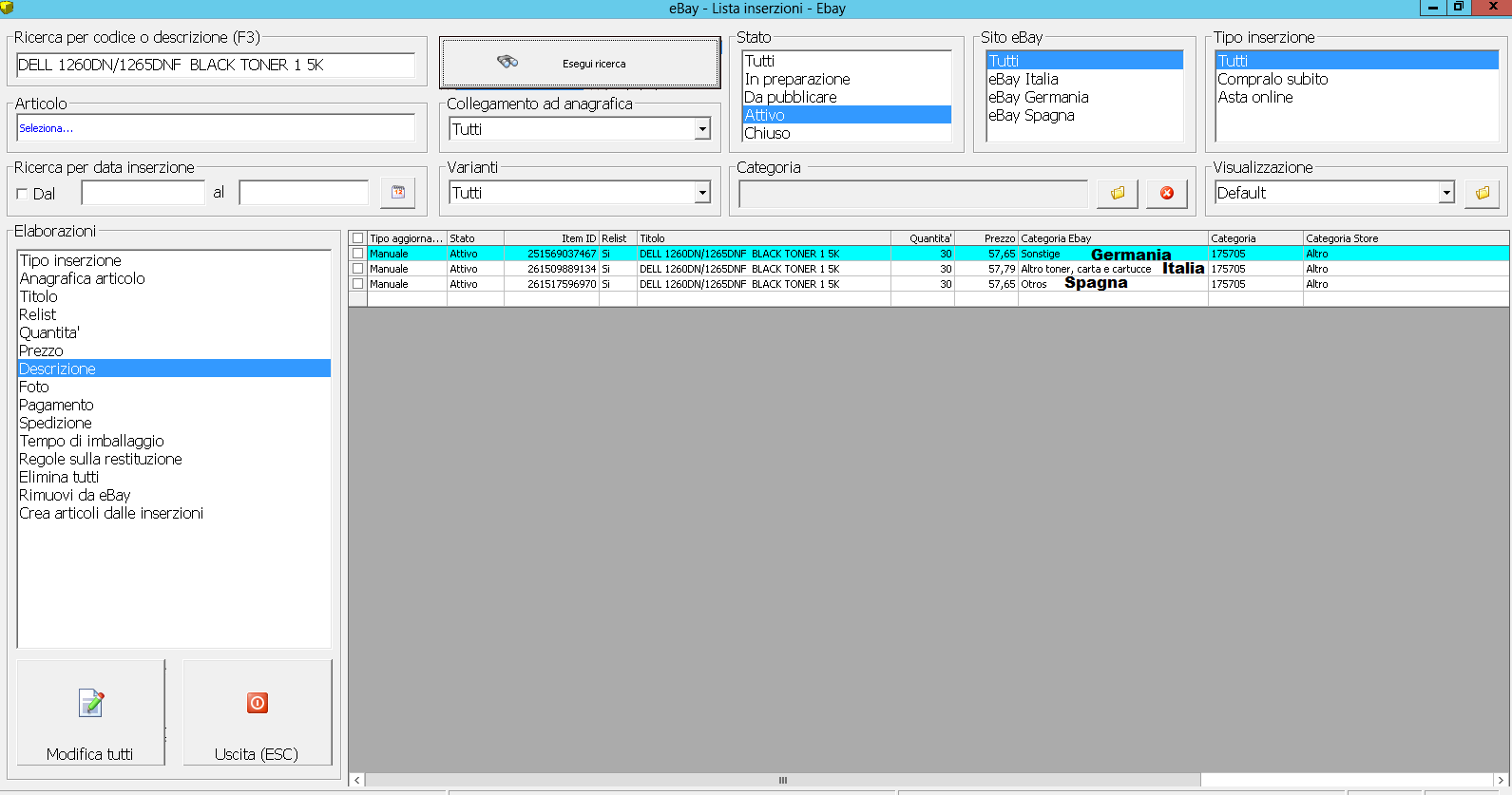
Task: Choose eBay Spagna in Sito eBay list
Action: [1085, 115]
